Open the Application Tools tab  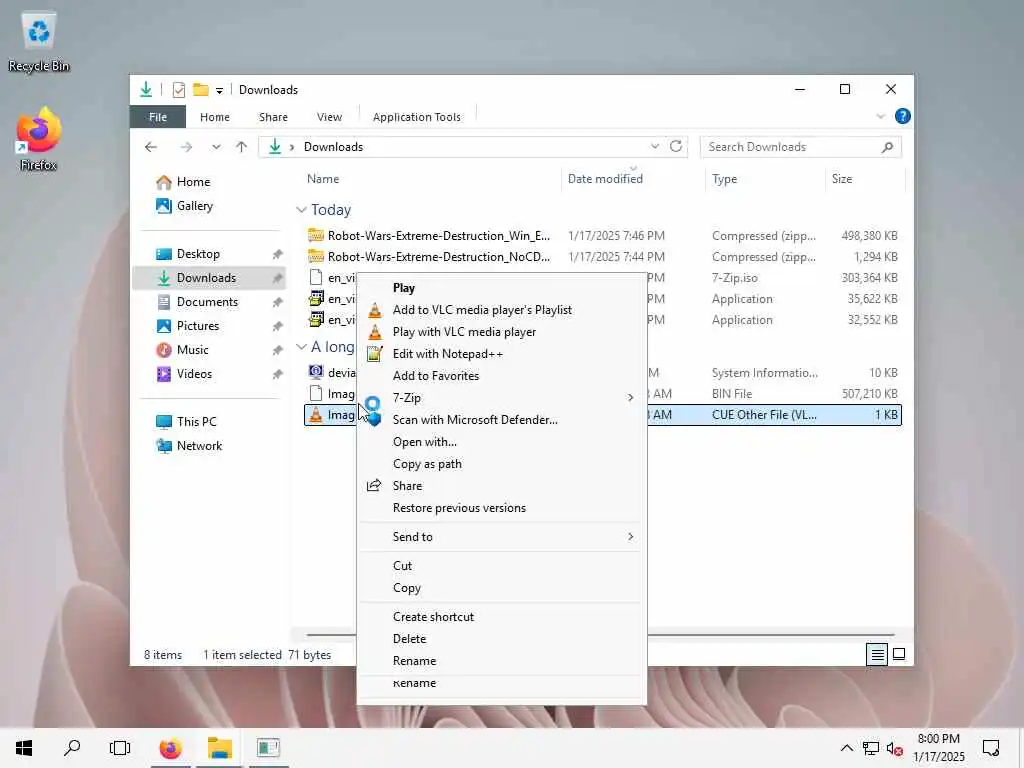point(417,117)
